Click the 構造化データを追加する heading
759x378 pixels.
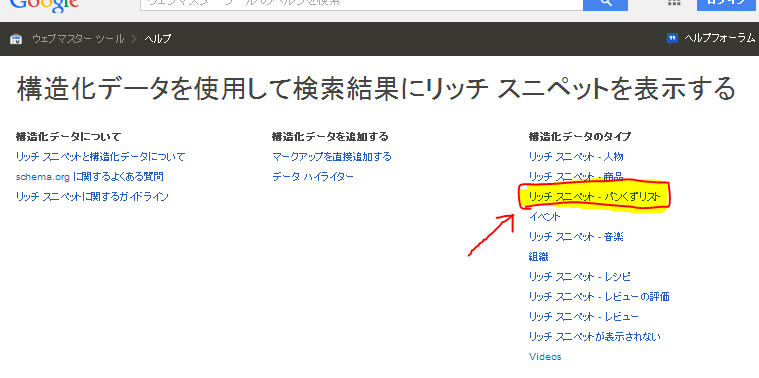coord(330,137)
